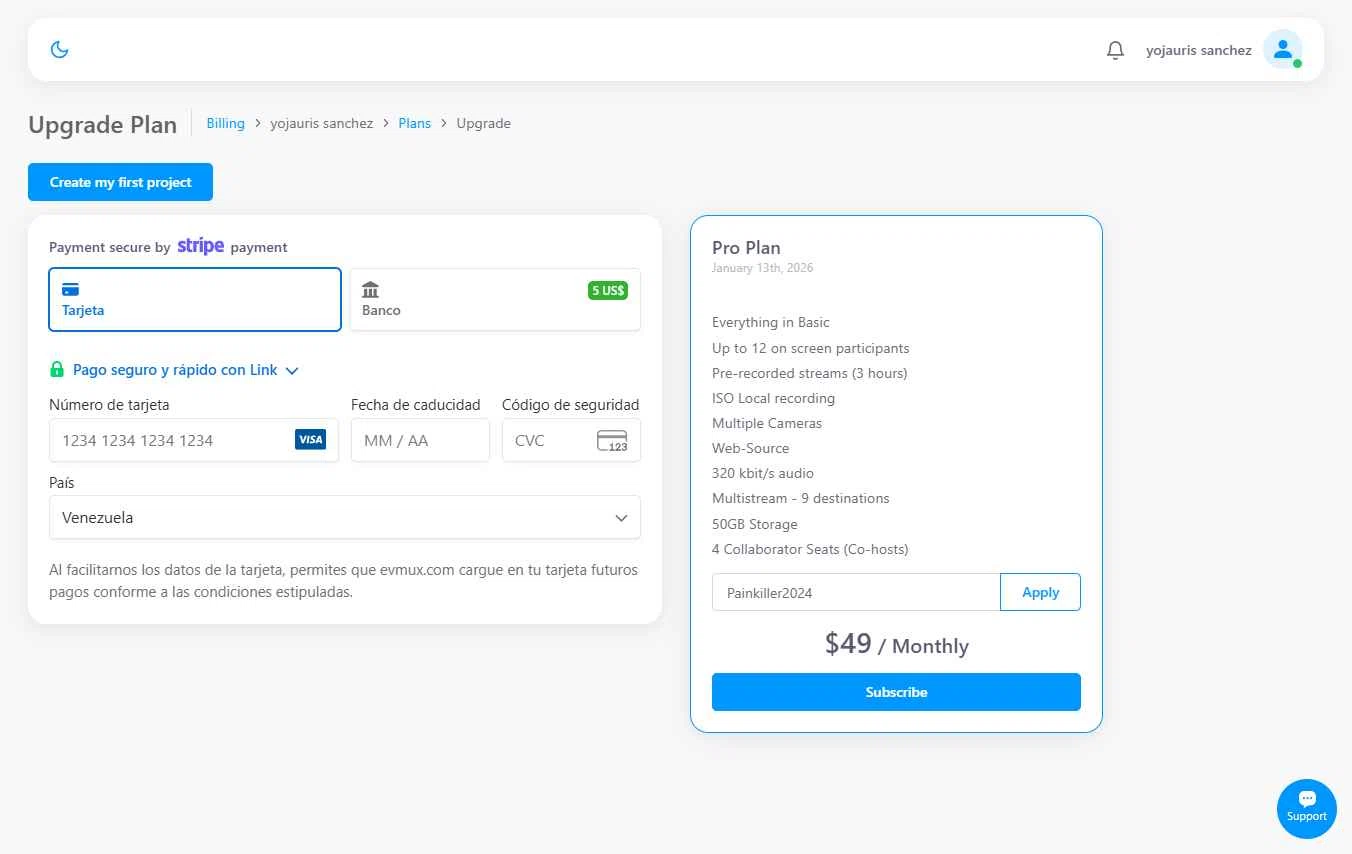Click ISO Local recording feature

point(773,398)
